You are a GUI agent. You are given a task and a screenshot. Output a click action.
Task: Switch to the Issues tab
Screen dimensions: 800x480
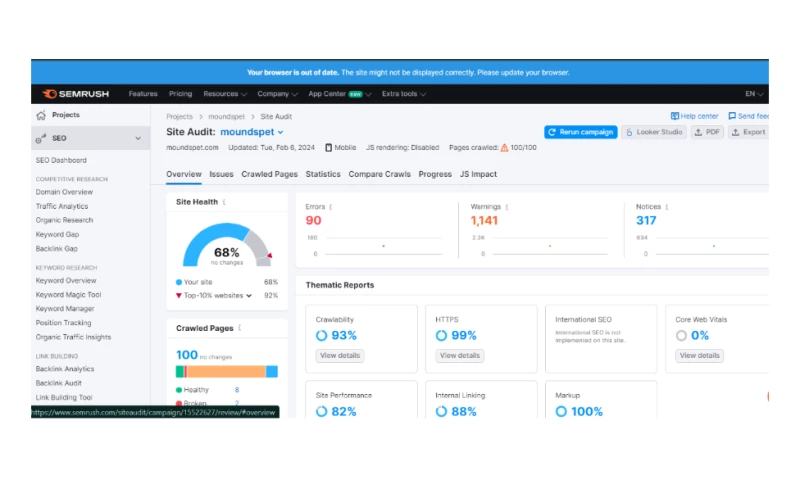(221, 174)
